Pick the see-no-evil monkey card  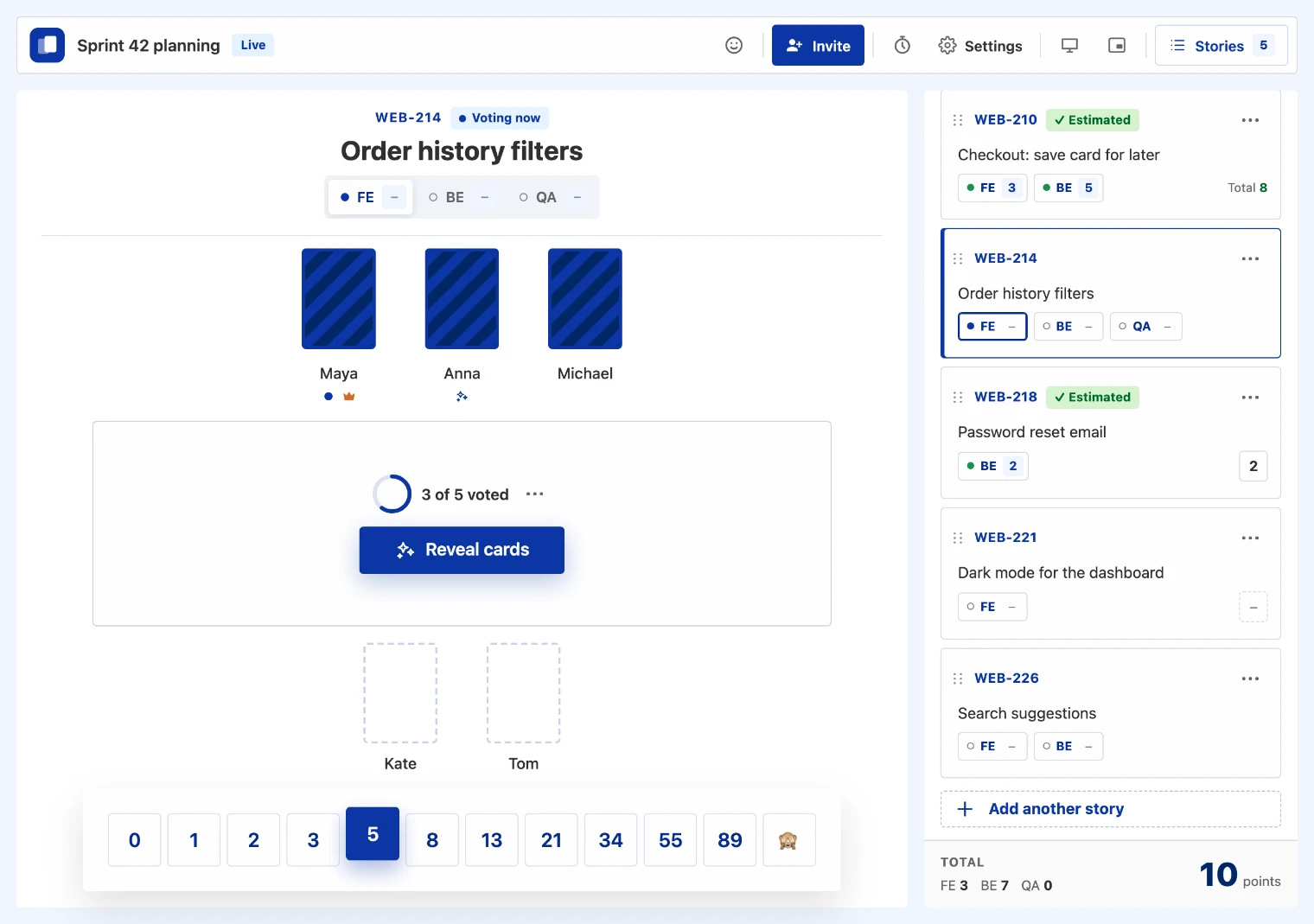pos(788,839)
